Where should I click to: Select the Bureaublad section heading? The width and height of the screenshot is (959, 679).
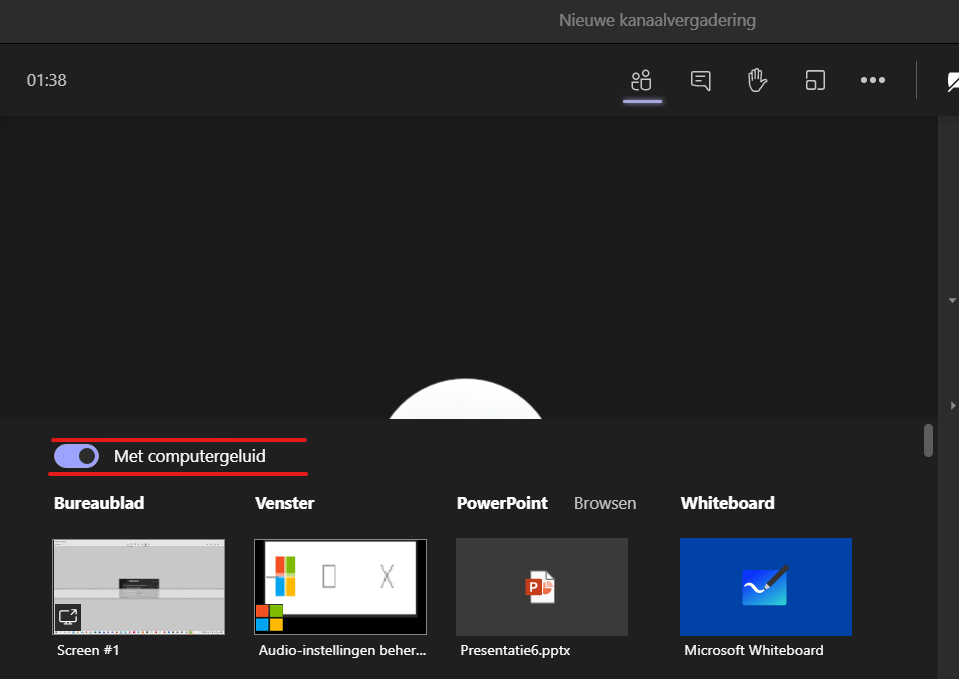99,503
